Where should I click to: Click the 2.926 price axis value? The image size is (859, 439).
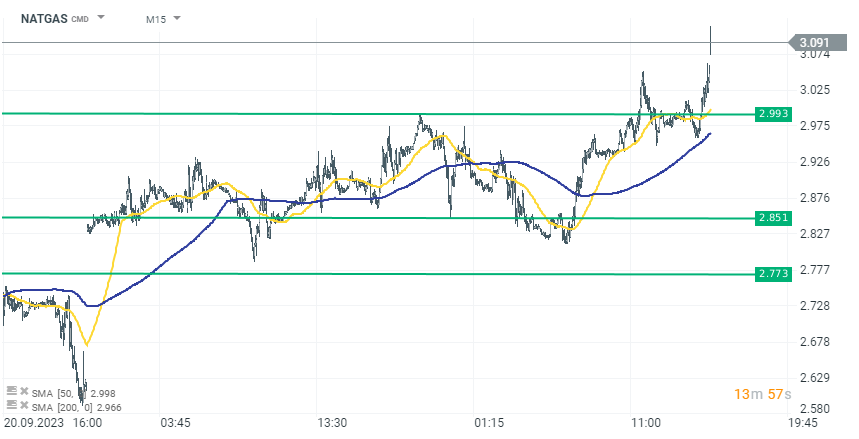815,162
